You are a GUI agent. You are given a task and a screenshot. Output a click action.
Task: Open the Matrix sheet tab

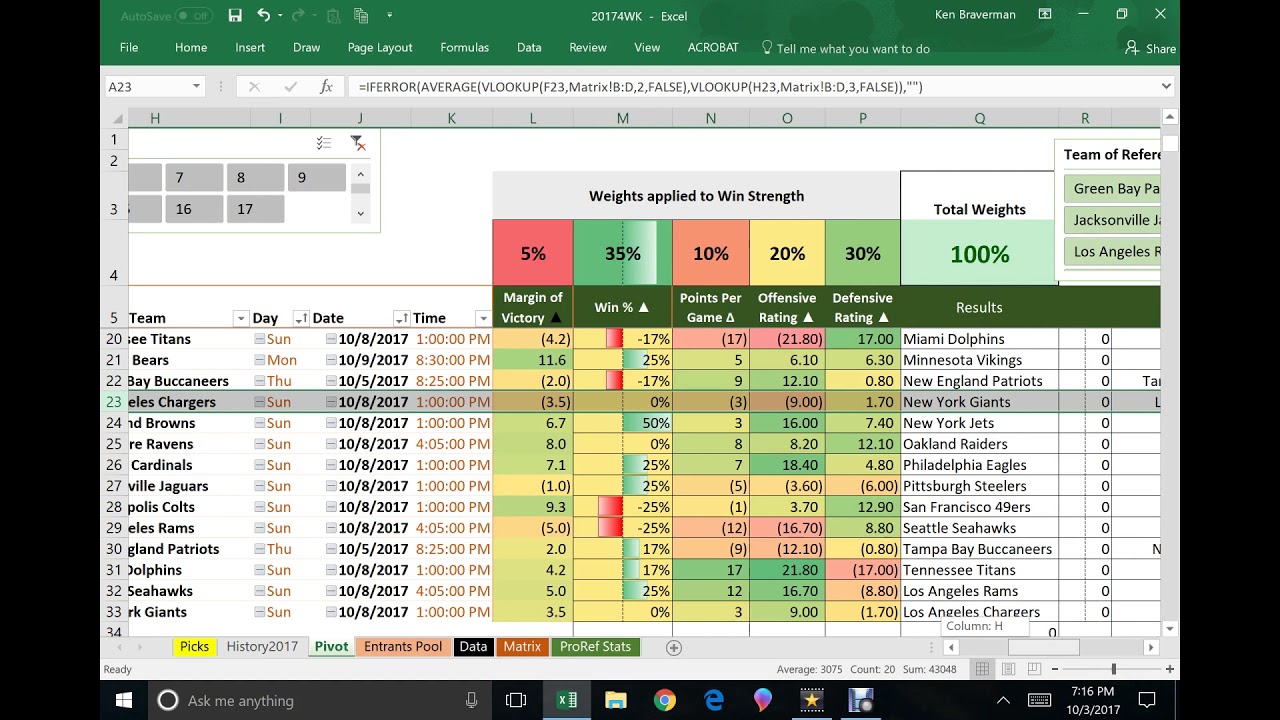point(522,647)
